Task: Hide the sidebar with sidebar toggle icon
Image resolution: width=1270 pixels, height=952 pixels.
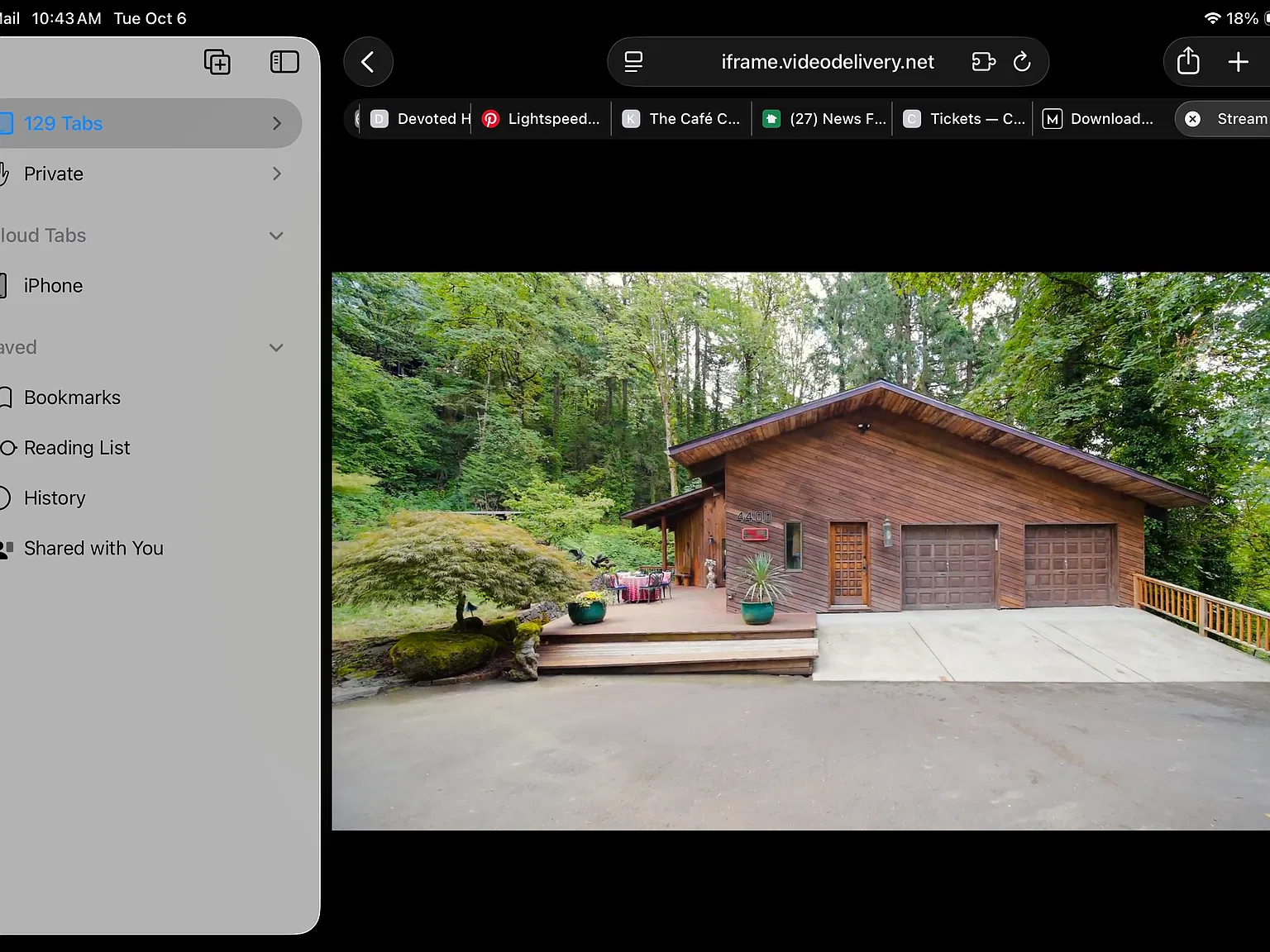Action: [284, 62]
